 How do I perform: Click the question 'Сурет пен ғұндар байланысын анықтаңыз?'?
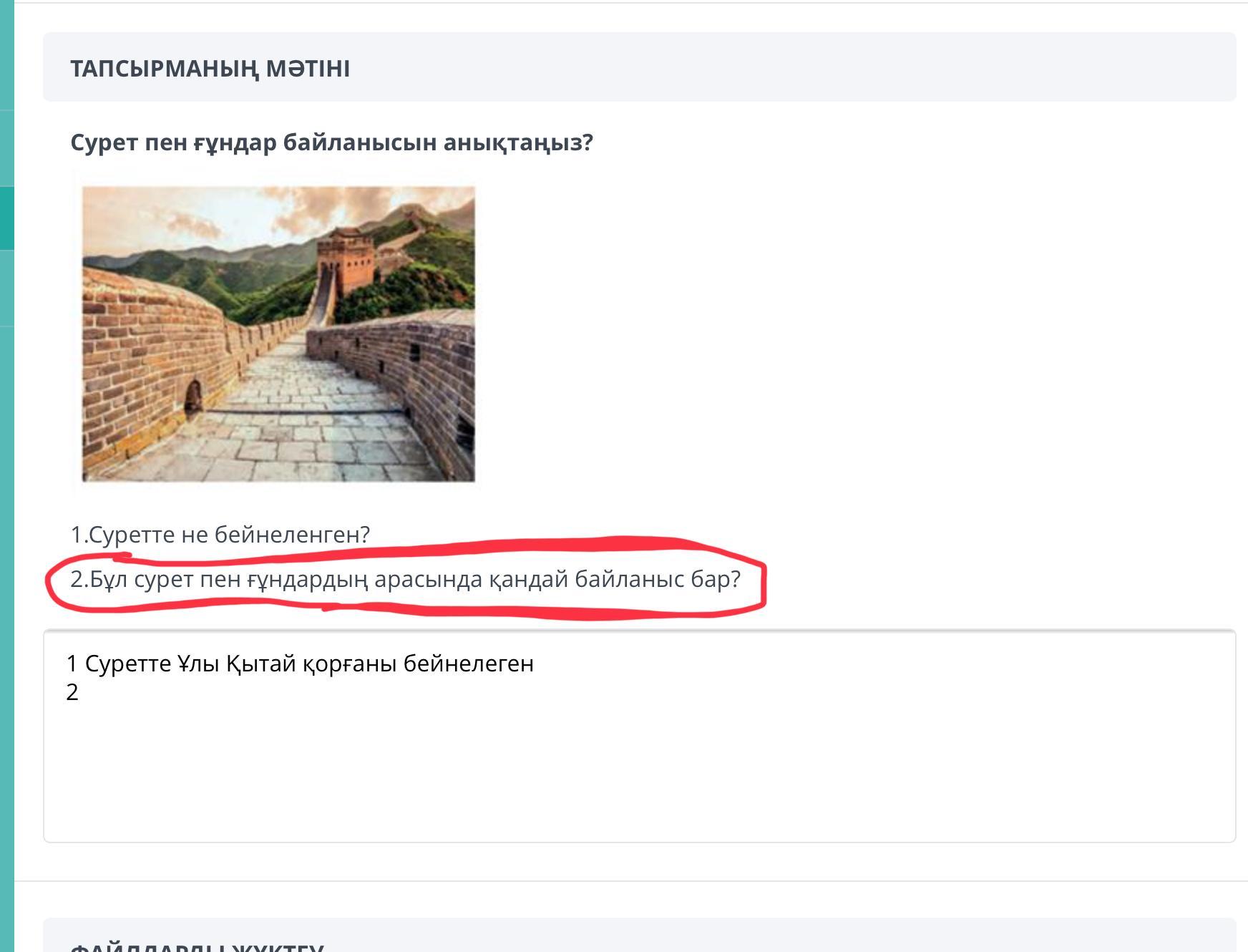coord(332,142)
